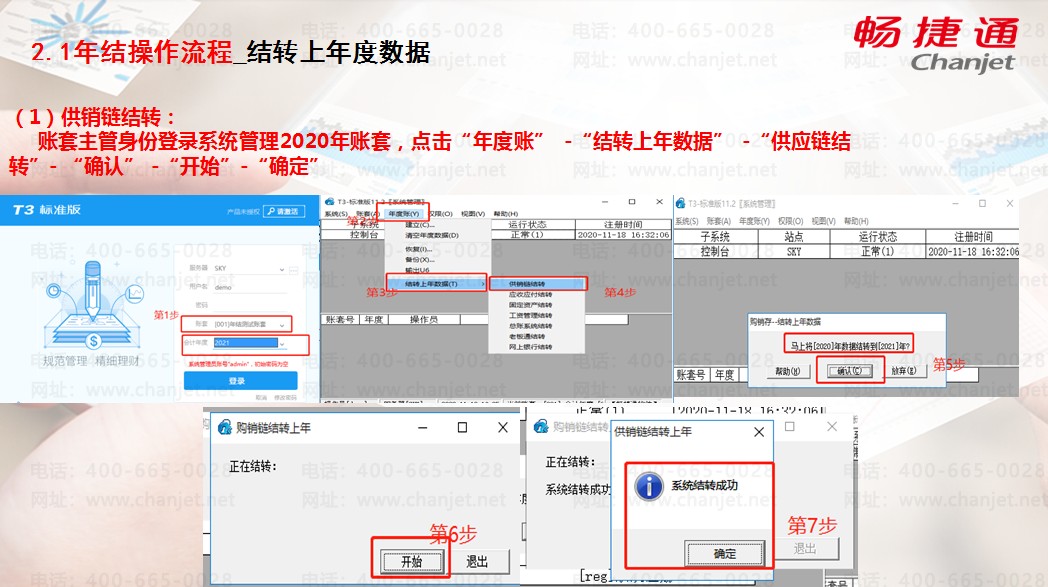The width and height of the screenshot is (1048, 587).
Task: Click blue information icon in success dialog
Action: point(648,486)
